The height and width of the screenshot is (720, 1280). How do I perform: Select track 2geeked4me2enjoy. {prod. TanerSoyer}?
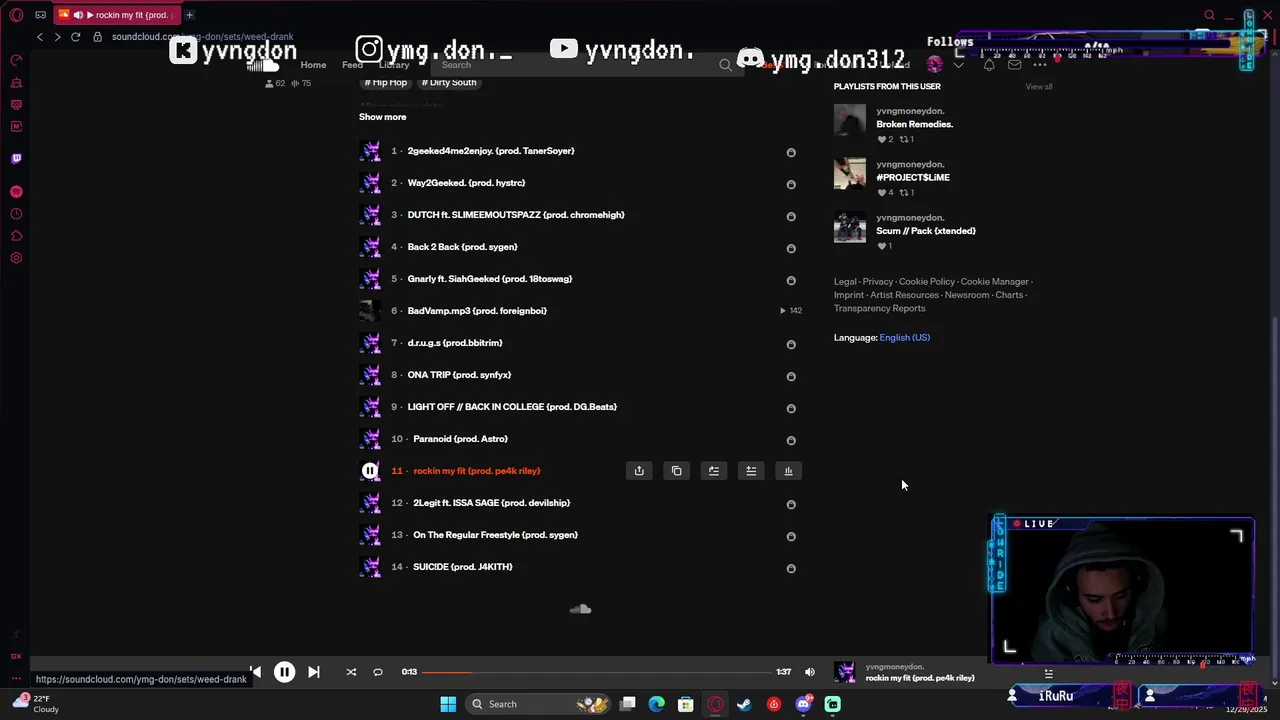pyautogui.click(x=491, y=151)
